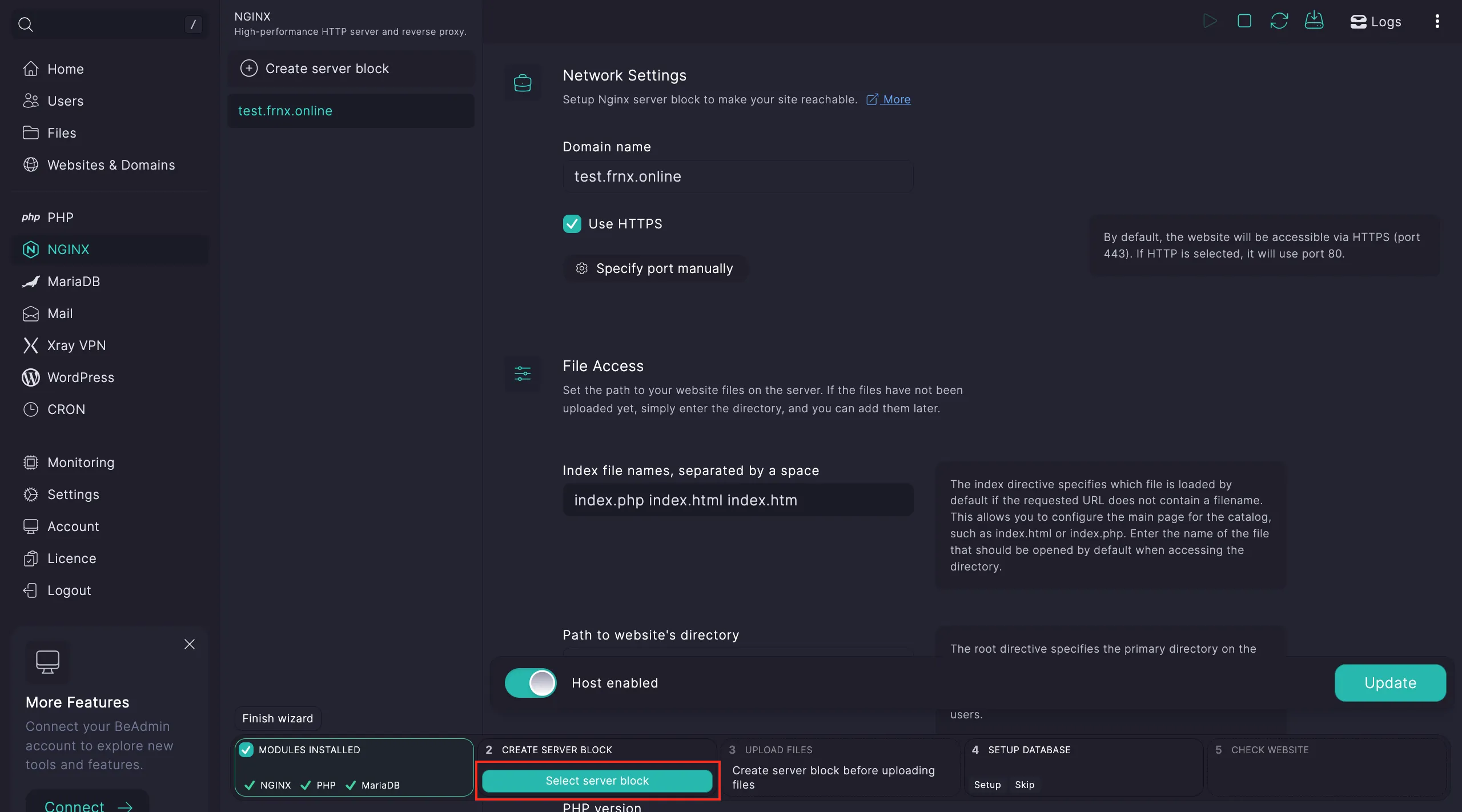Image resolution: width=1462 pixels, height=812 pixels.
Task: Click Specify port manually
Action: [654, 268]
